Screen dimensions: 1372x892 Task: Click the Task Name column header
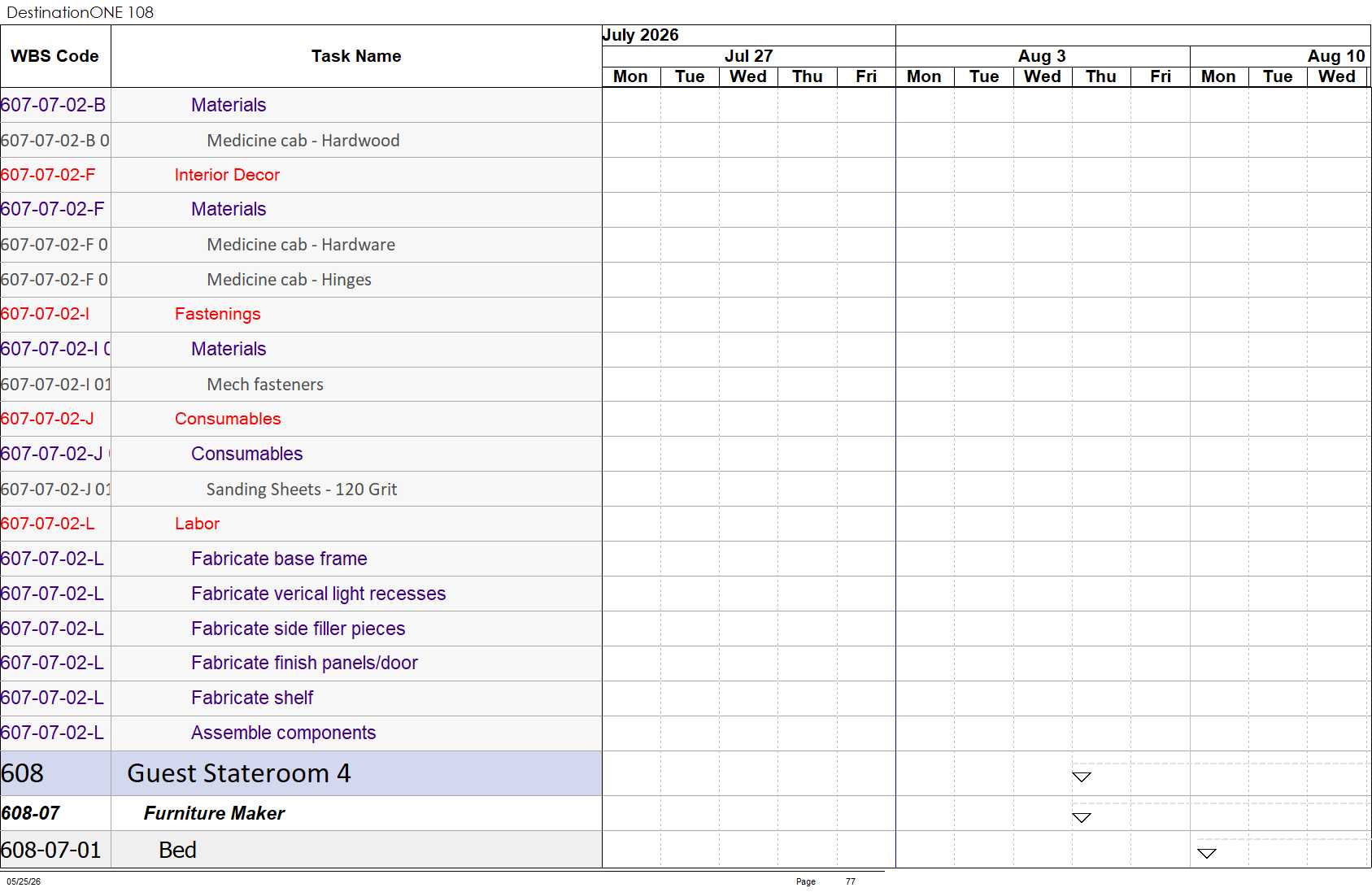point(356,56)
